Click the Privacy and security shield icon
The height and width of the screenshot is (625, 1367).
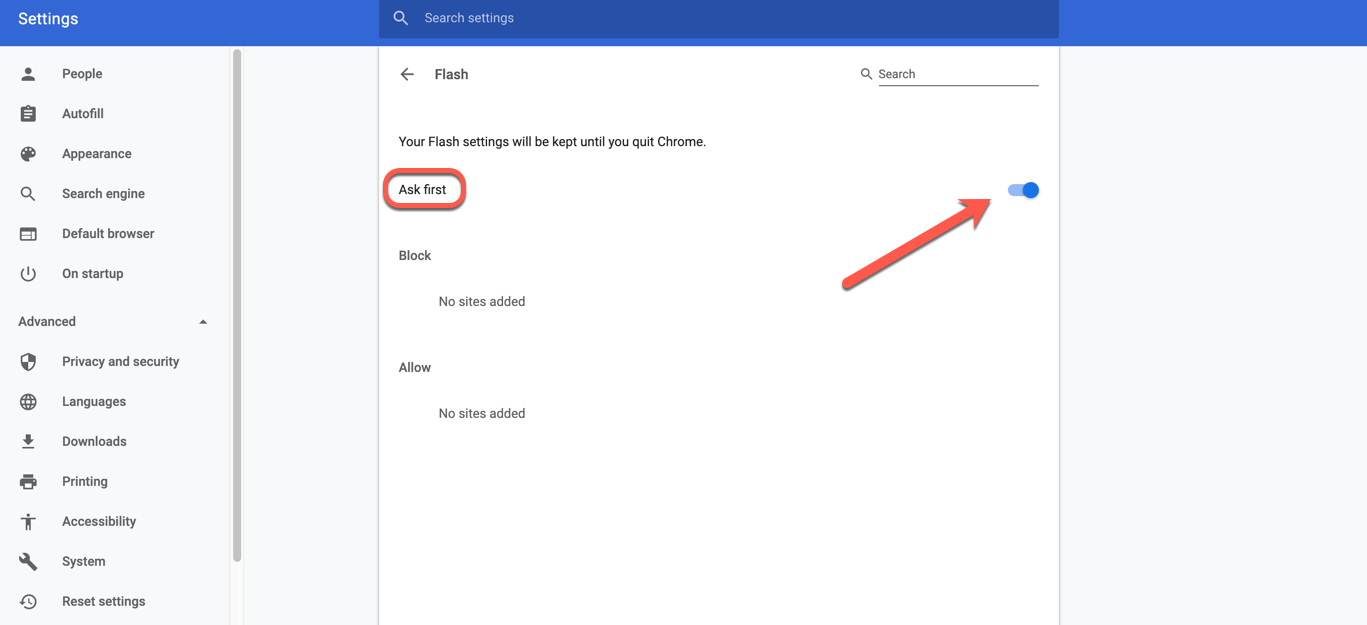(28, 362)
